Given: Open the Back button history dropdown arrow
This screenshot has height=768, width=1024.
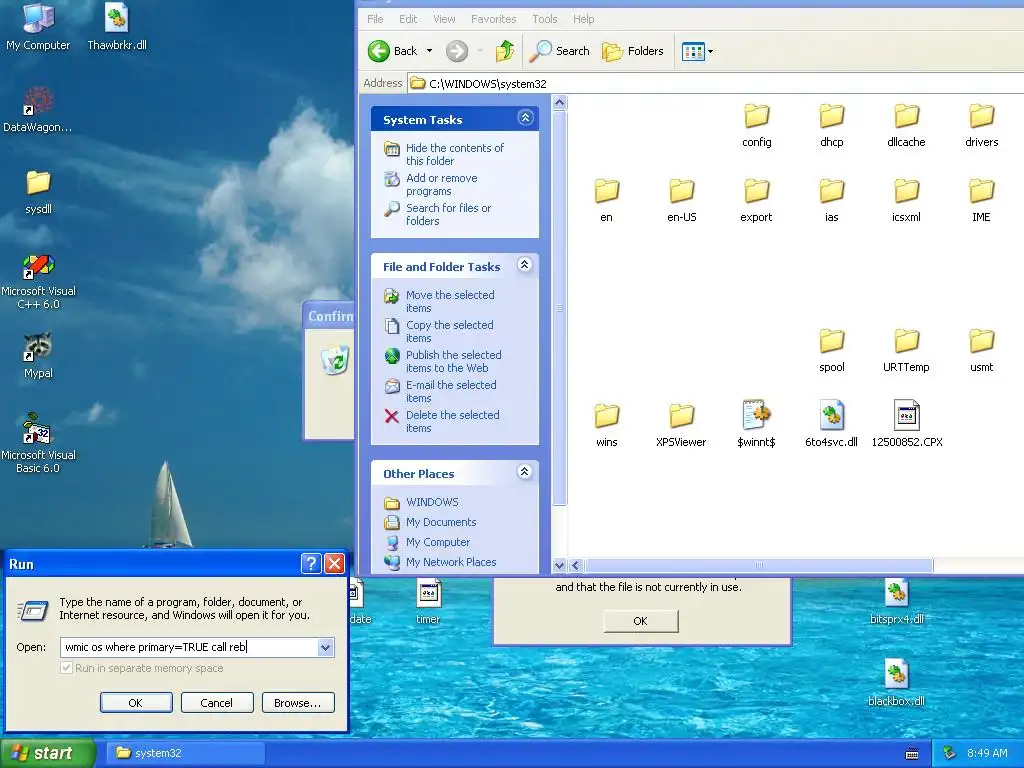Looking at the screenshot, I should 430,51.
